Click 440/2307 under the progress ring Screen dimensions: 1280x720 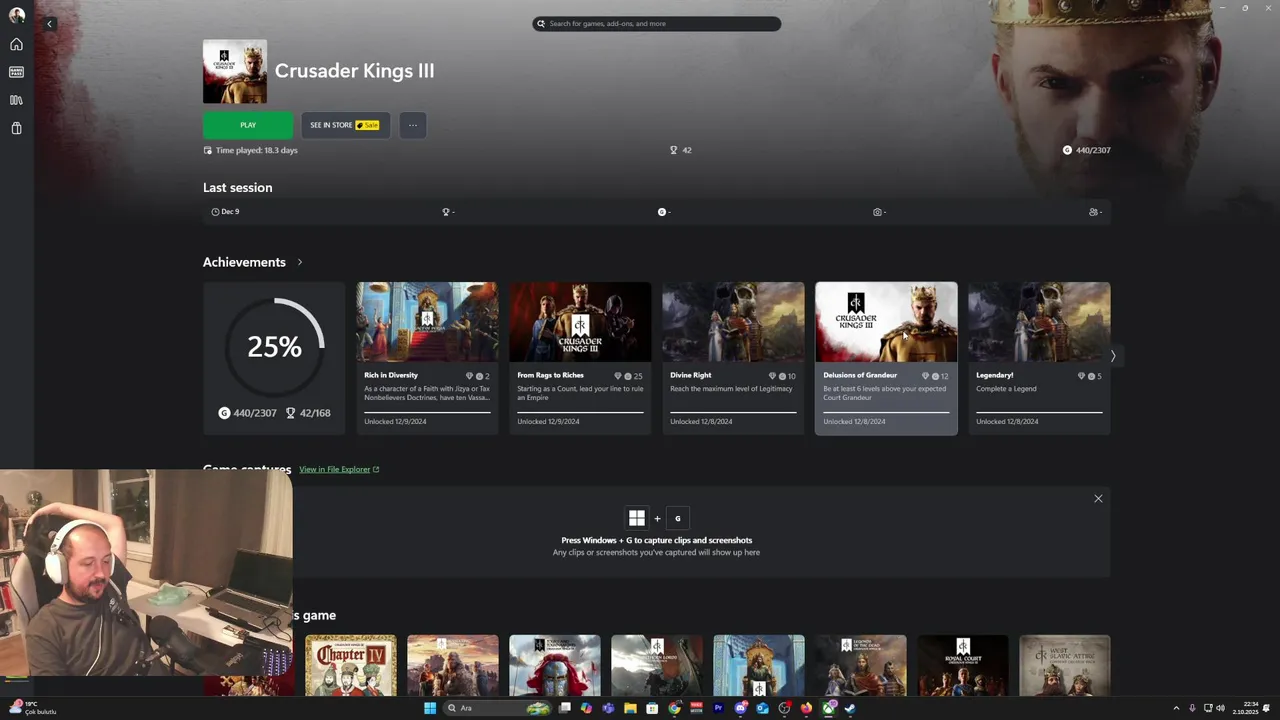248,413
